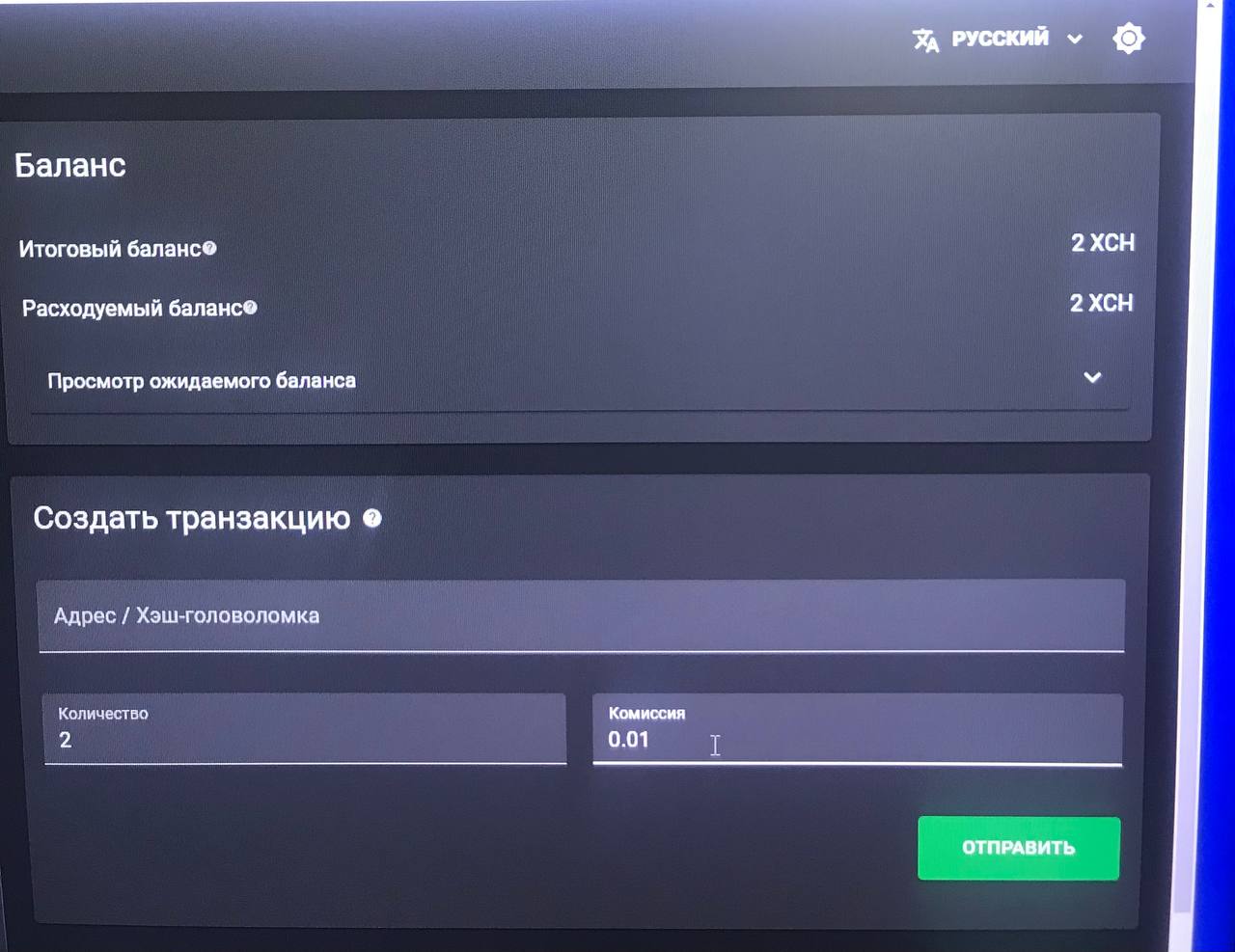The height and width of the screenshot is (952, 1235).
Task: Toggle the light/dark theme sun icon
Action: click(x=1128, y=39)
